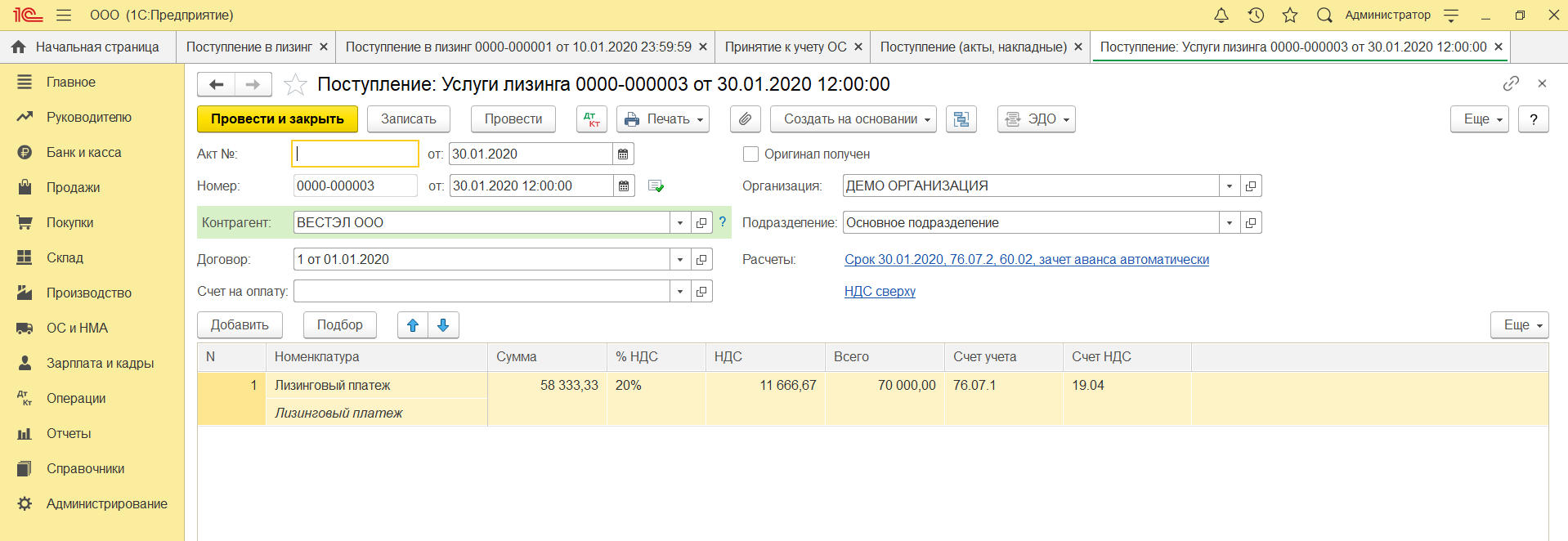
Task: Switch to Принятие к учету ОС tab
Action: (786, 47)
